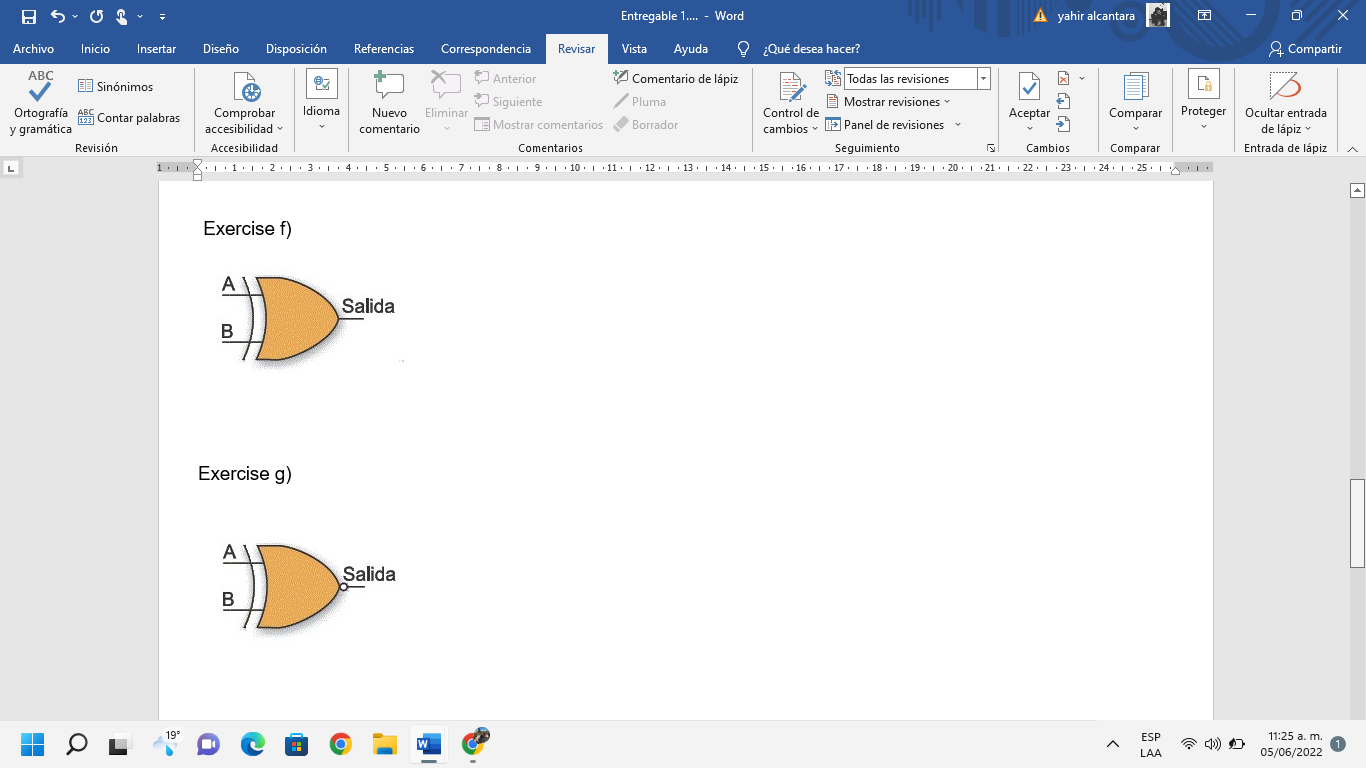
Task: Open Ortografía y gramática check
Action: (41, 103)
